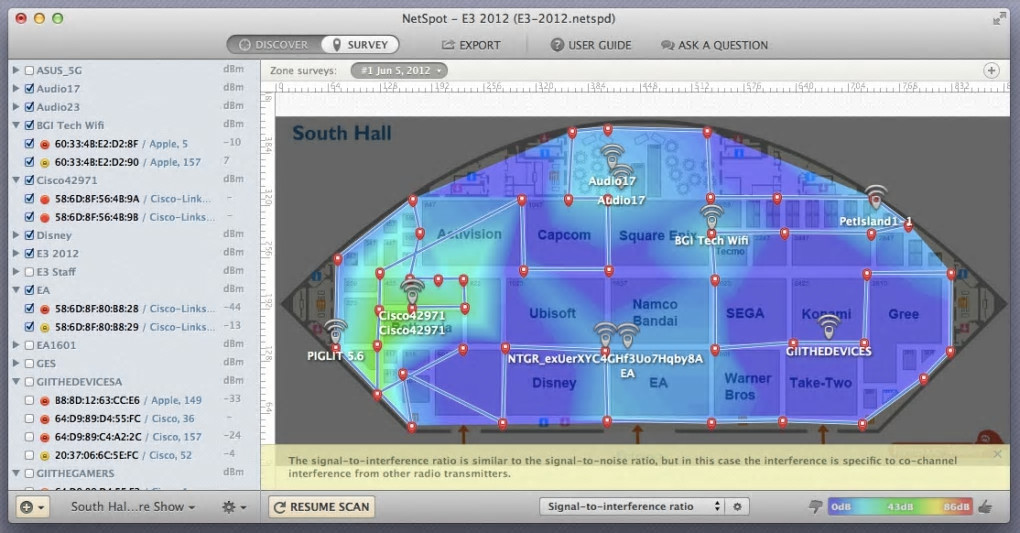Enable the ASUS_5G network checkbox
1020x533 pixels.
[x=29, y=70]
